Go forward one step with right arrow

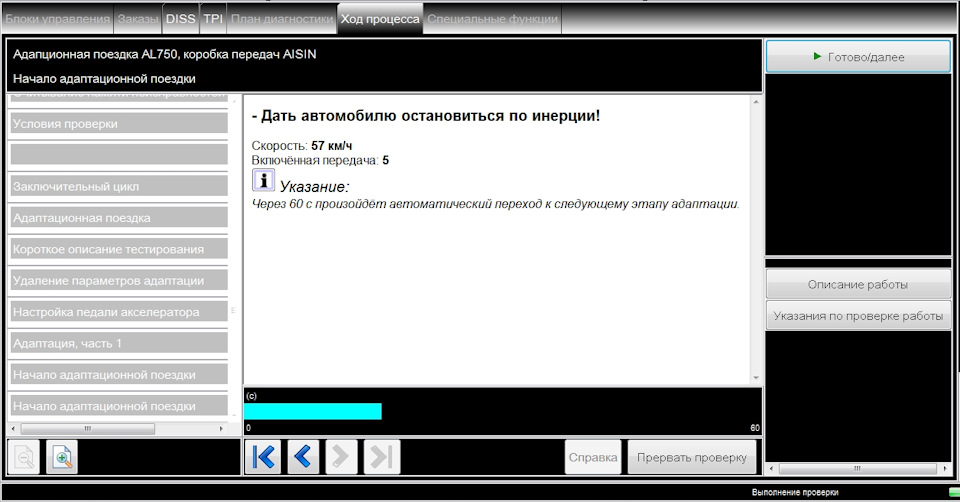click(341, 457)
